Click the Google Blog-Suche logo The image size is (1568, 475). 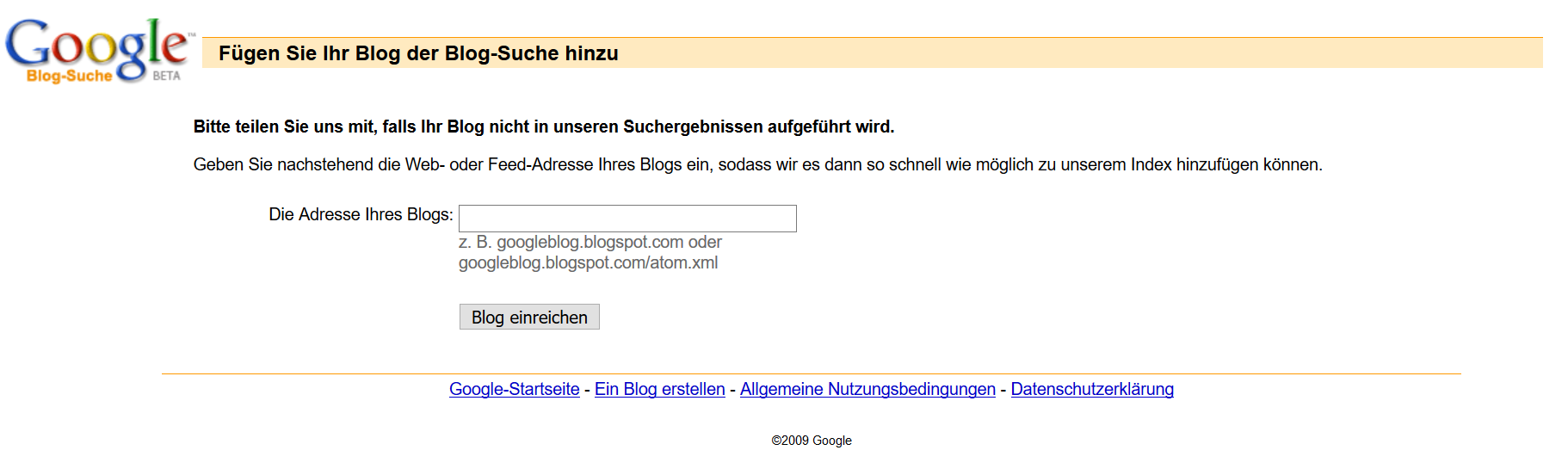click(x=100, y=51)
